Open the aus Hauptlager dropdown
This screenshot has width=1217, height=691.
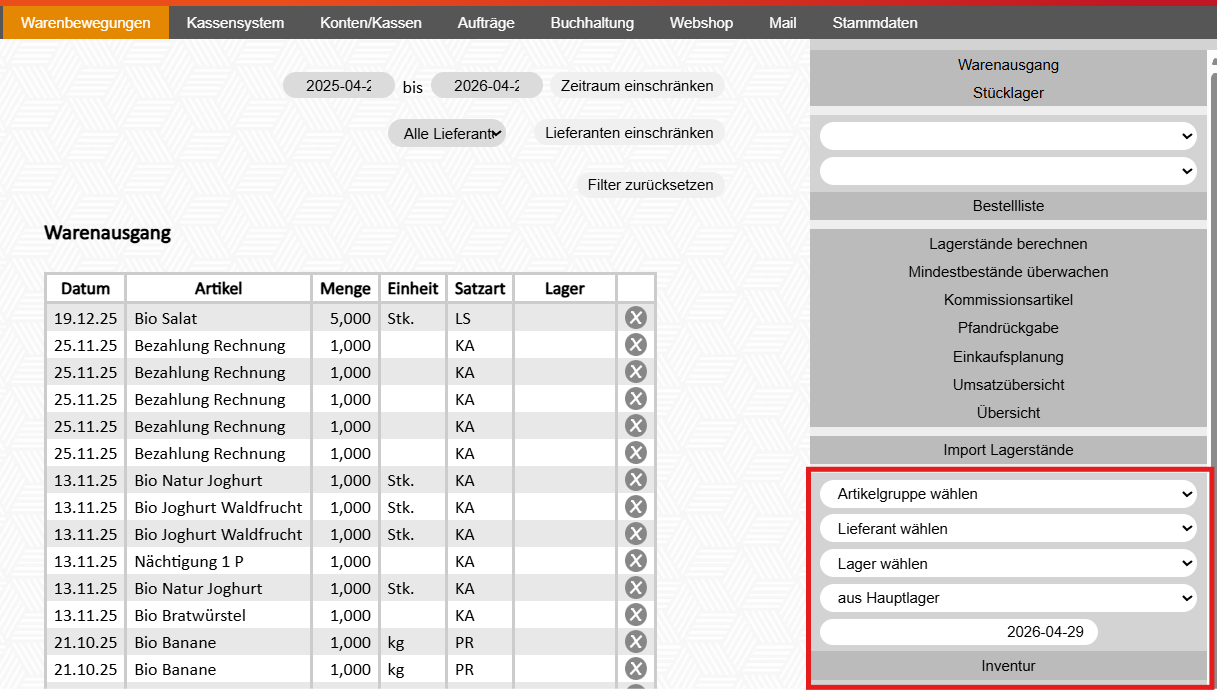(x=1008, y=599)
